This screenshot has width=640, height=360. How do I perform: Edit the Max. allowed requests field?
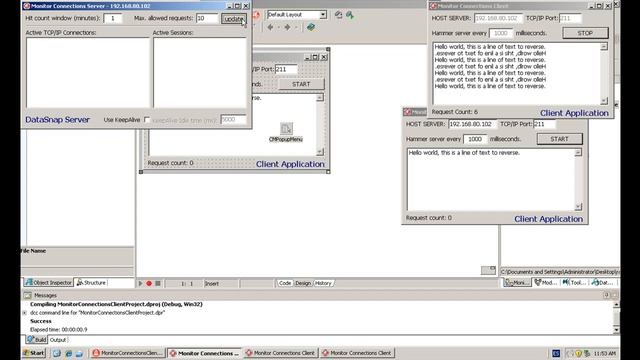point(207,18)
